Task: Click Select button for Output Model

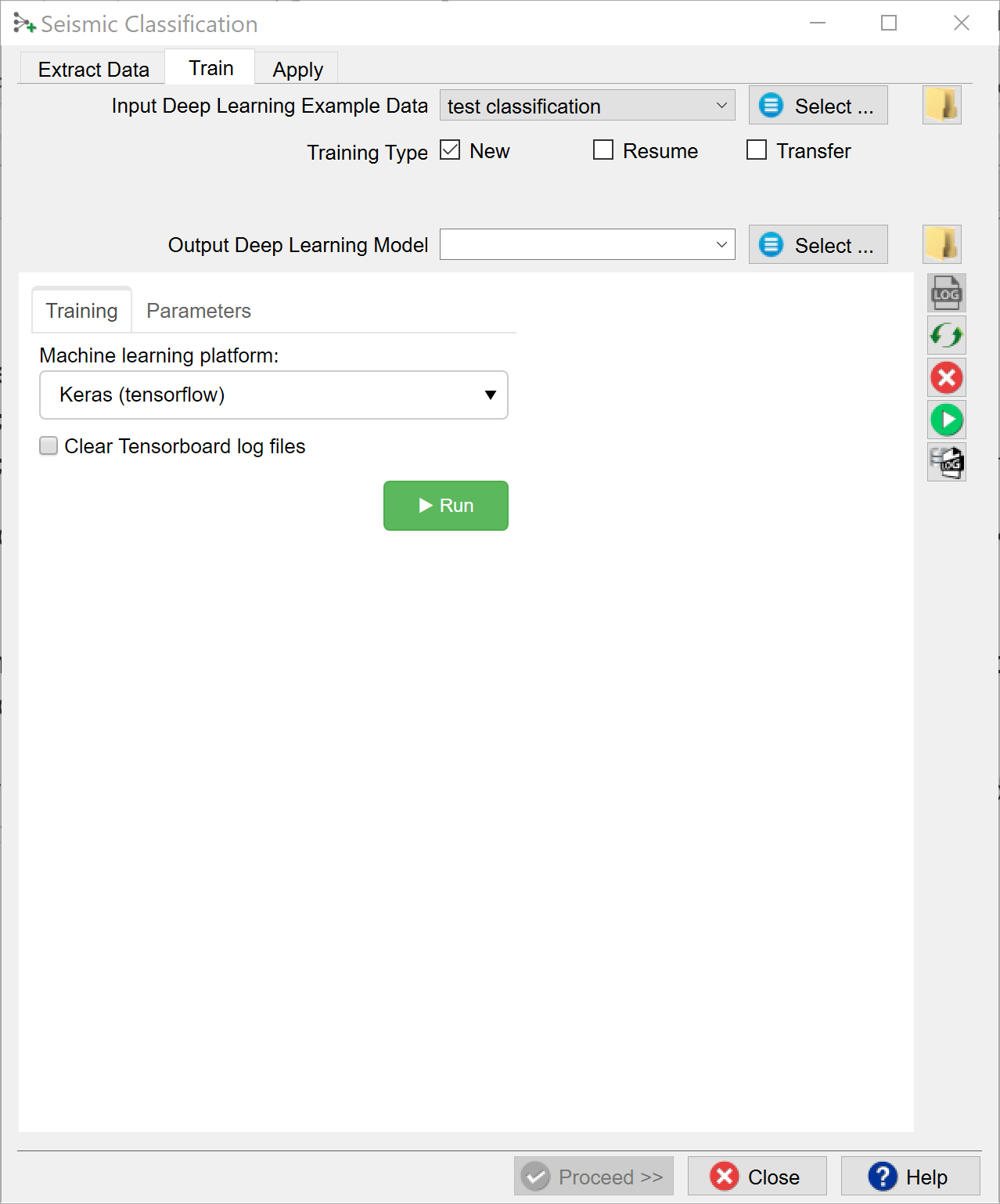Action: [818, 245]
